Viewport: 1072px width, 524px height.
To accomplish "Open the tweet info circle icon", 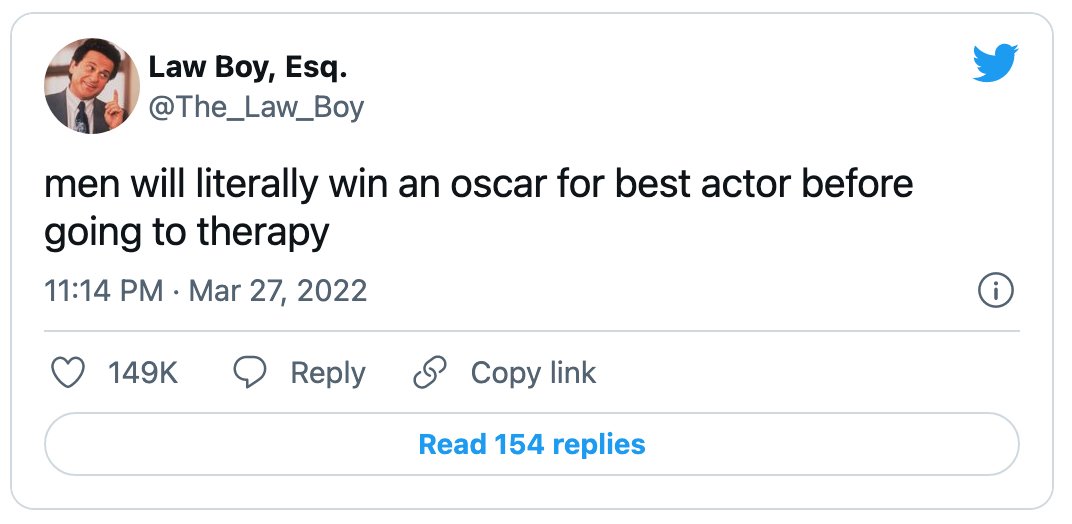I will [x=996, y=291].
